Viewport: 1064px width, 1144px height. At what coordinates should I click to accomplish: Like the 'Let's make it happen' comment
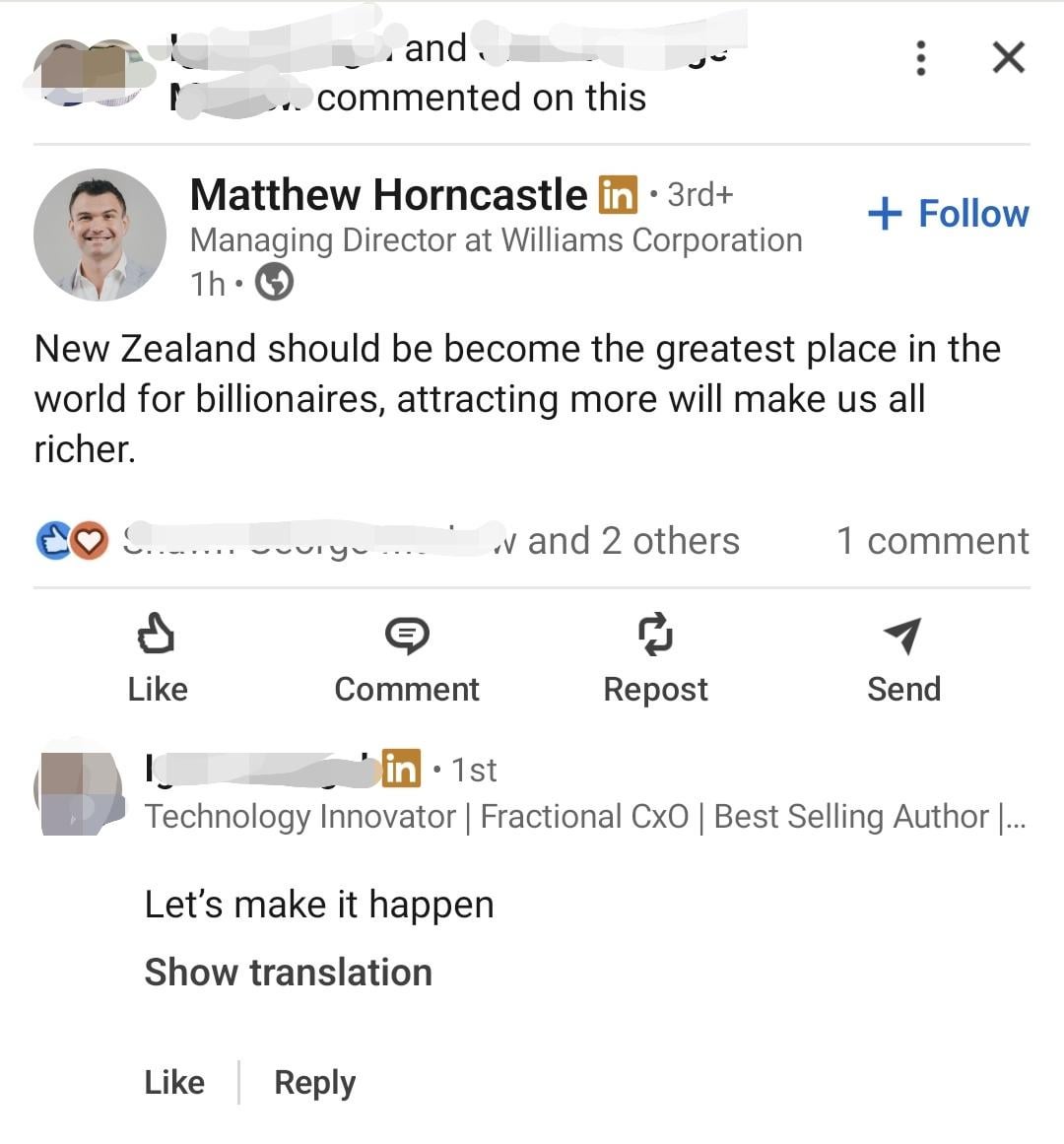[174, 1082]
